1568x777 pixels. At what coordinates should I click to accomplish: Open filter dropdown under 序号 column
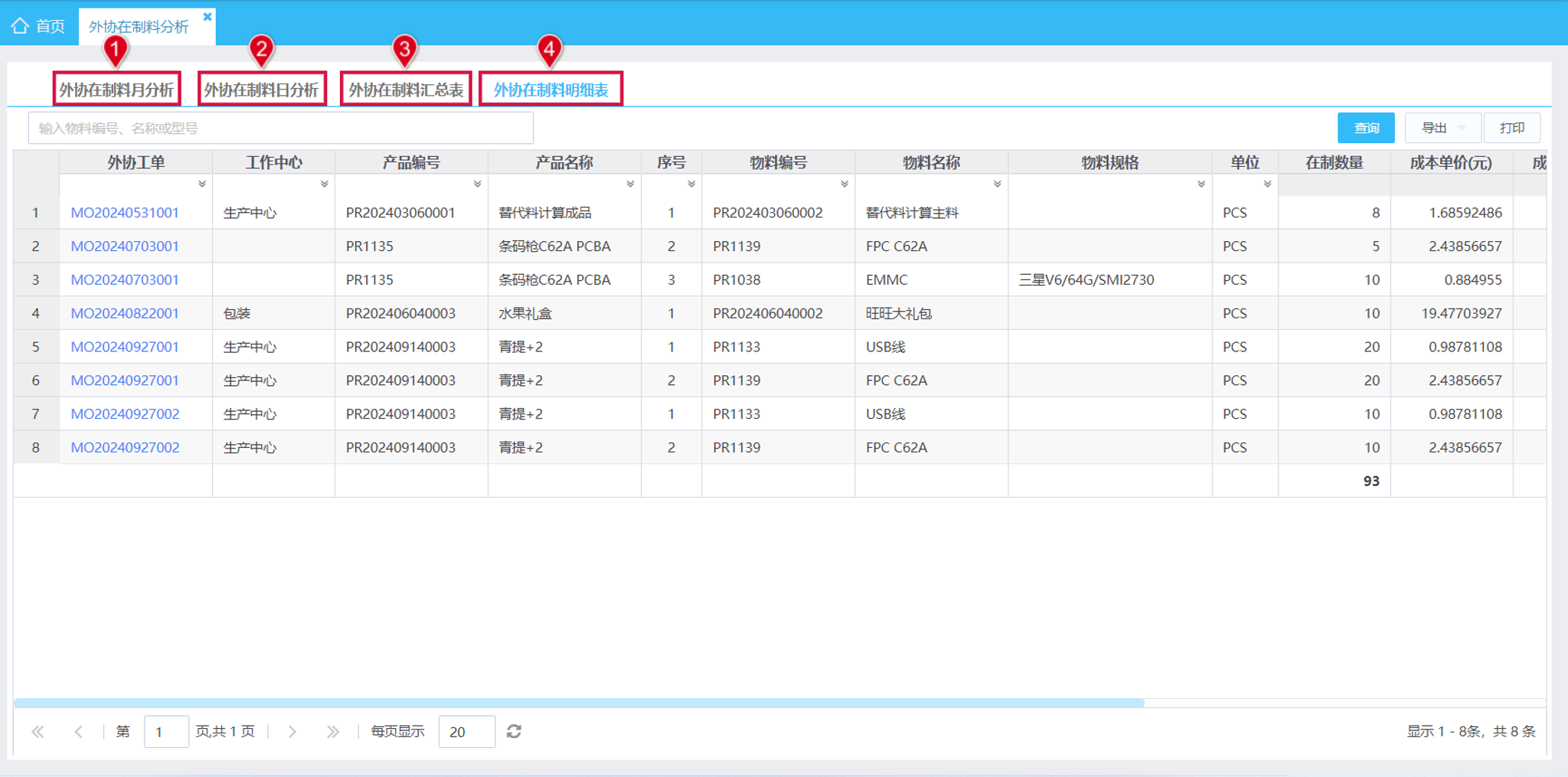[x=691, y=184]
